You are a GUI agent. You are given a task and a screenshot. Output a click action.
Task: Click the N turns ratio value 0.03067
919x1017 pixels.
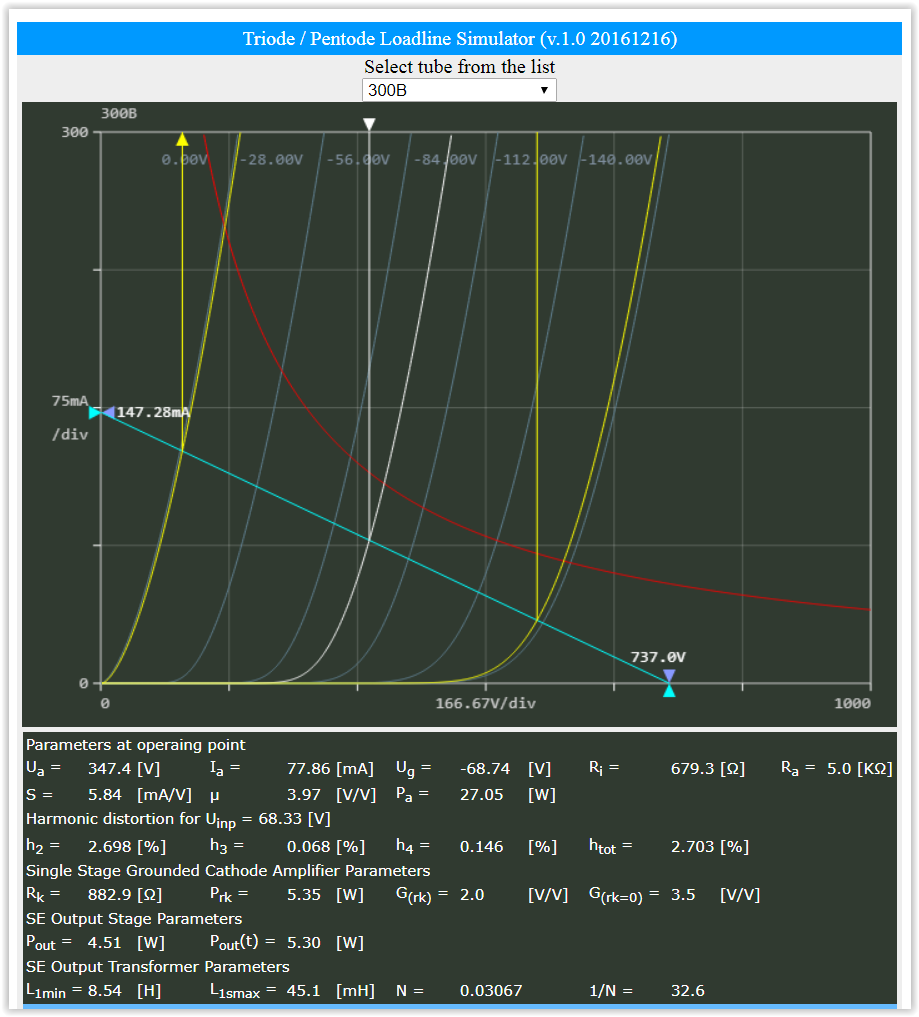coord(491,990)
